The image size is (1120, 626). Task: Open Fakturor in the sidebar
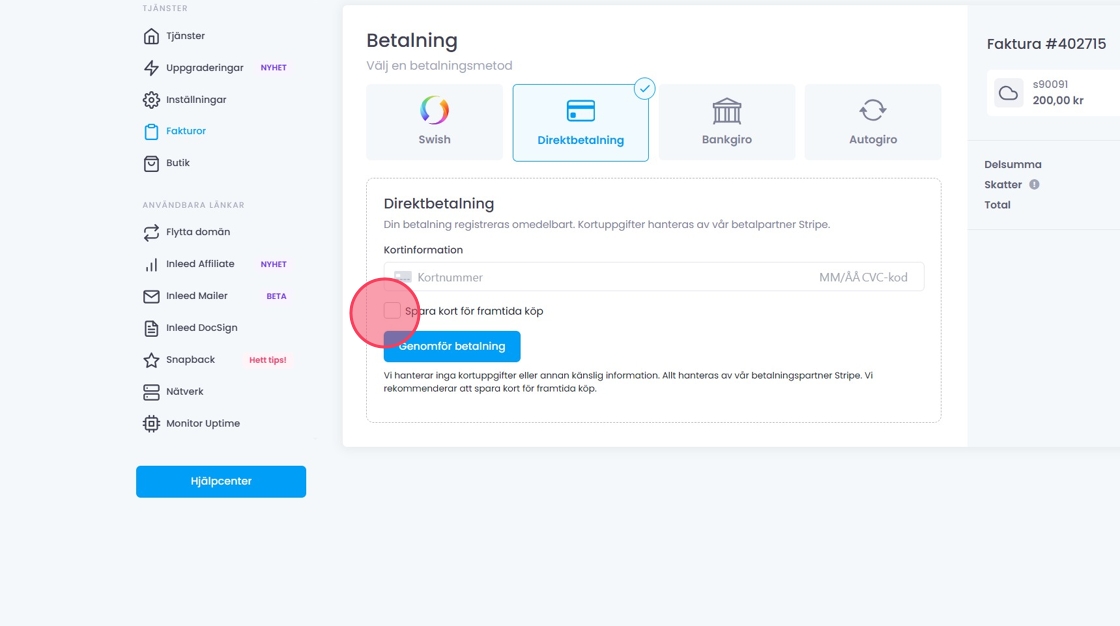185,131
